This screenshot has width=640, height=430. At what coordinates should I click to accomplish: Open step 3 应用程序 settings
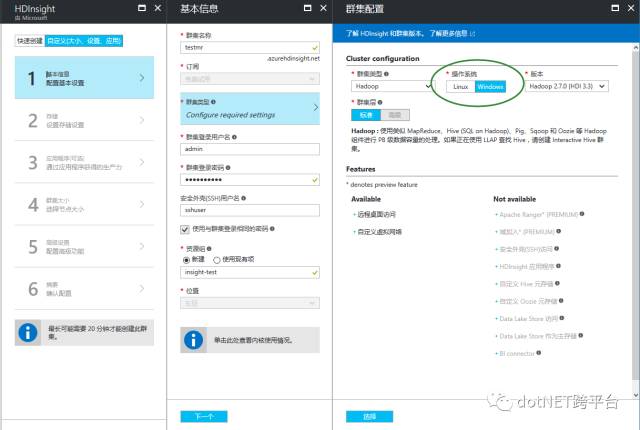(84, 162)
